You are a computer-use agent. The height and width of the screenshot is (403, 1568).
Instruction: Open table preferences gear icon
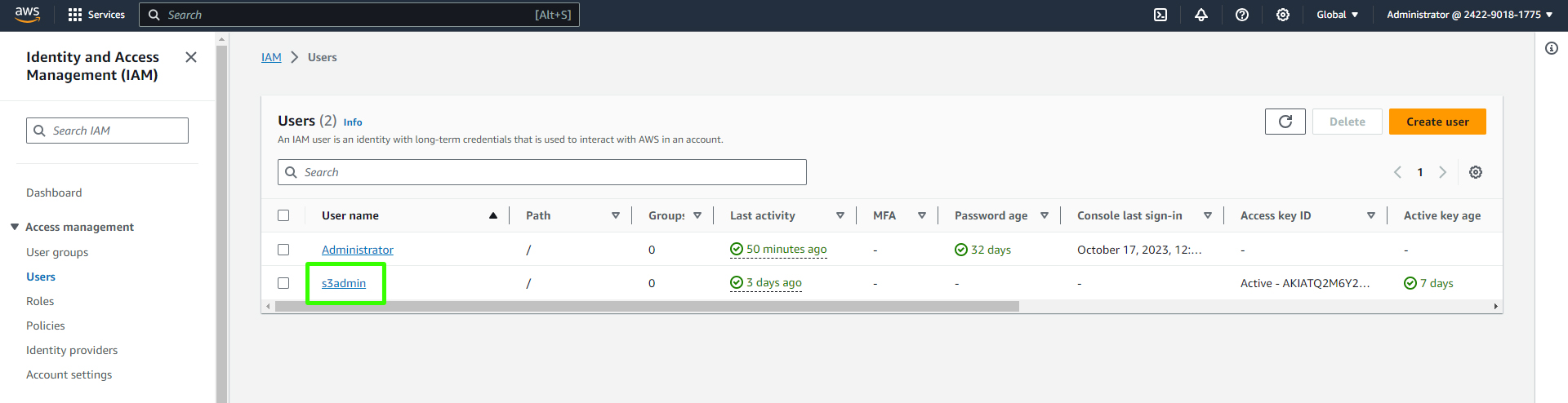point(1476,172)
